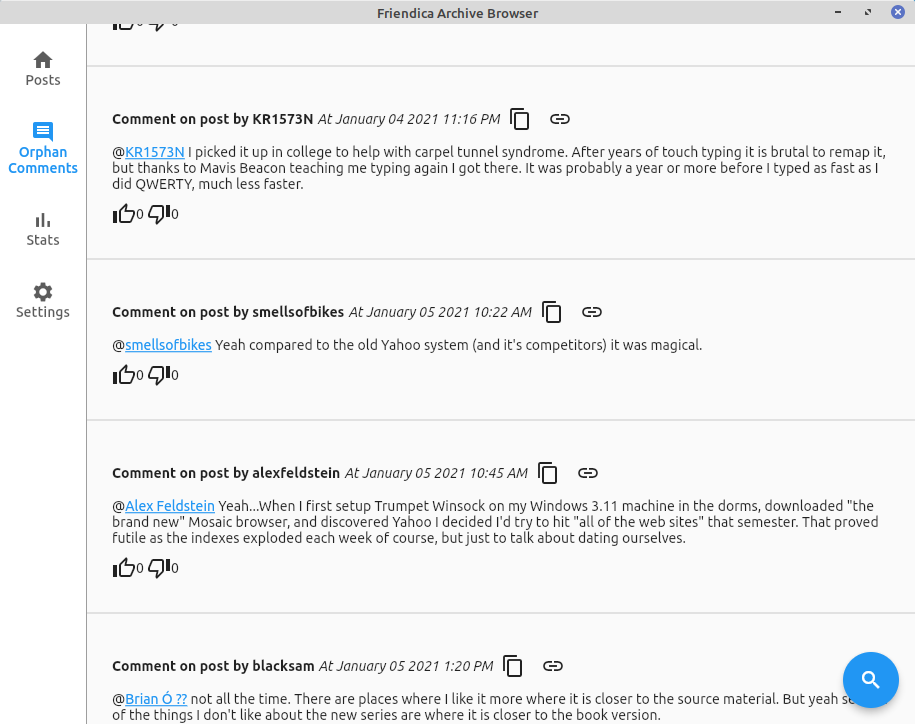Click the Brian Ó mention link
The width and height of the screenshot is (915, 724).
click(156, 699)
